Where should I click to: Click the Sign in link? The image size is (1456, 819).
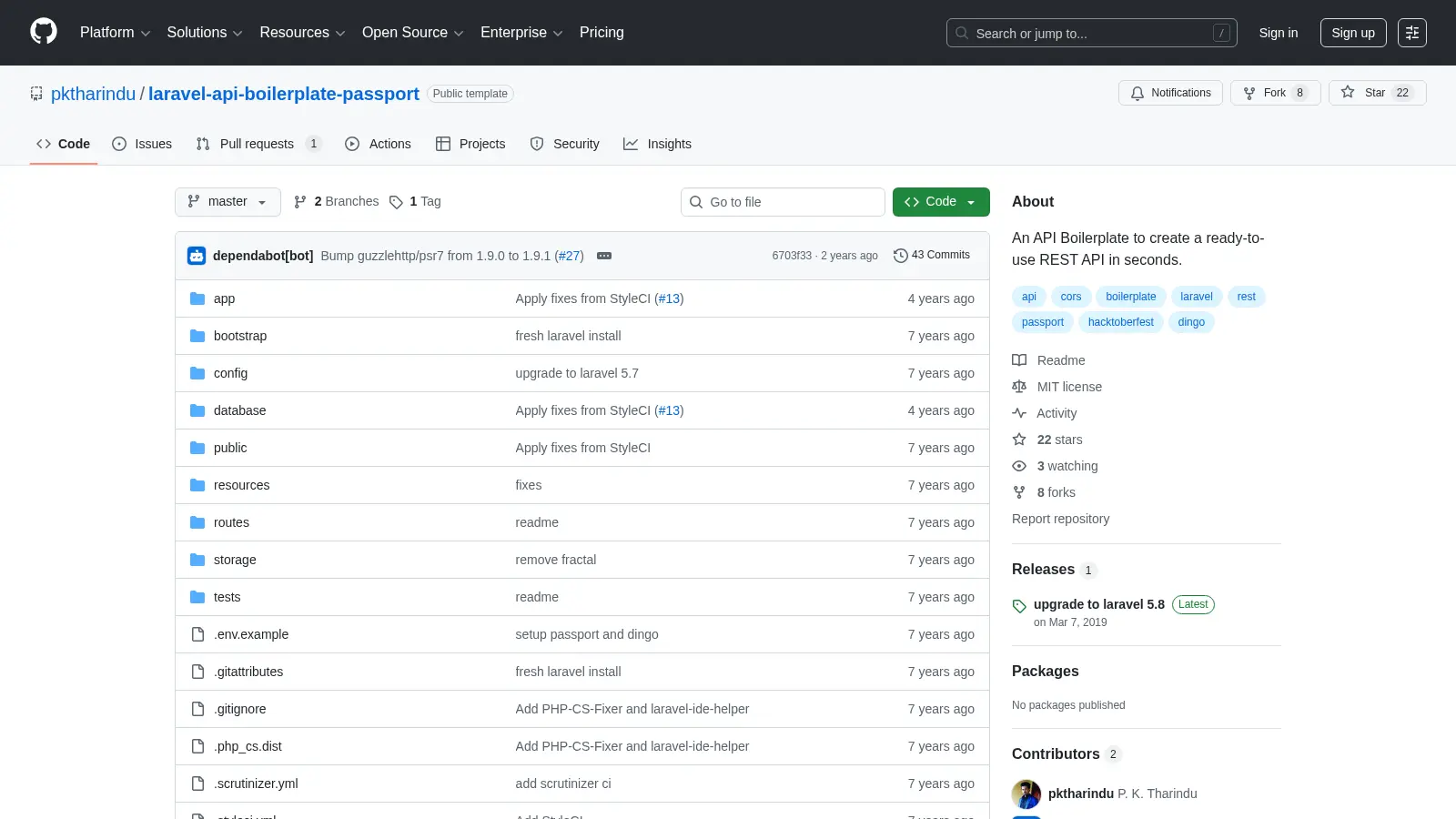click(1279, 33)
